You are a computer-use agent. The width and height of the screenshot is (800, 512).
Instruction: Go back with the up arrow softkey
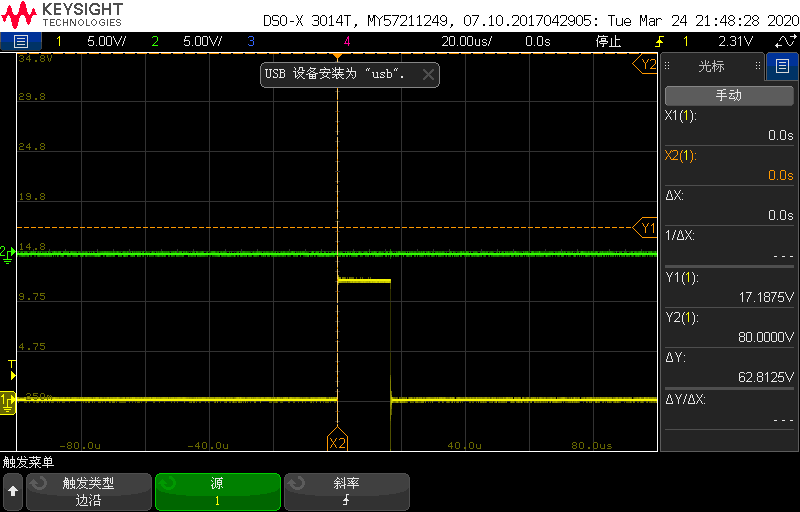pyautogui.click(x=13, y=492)
